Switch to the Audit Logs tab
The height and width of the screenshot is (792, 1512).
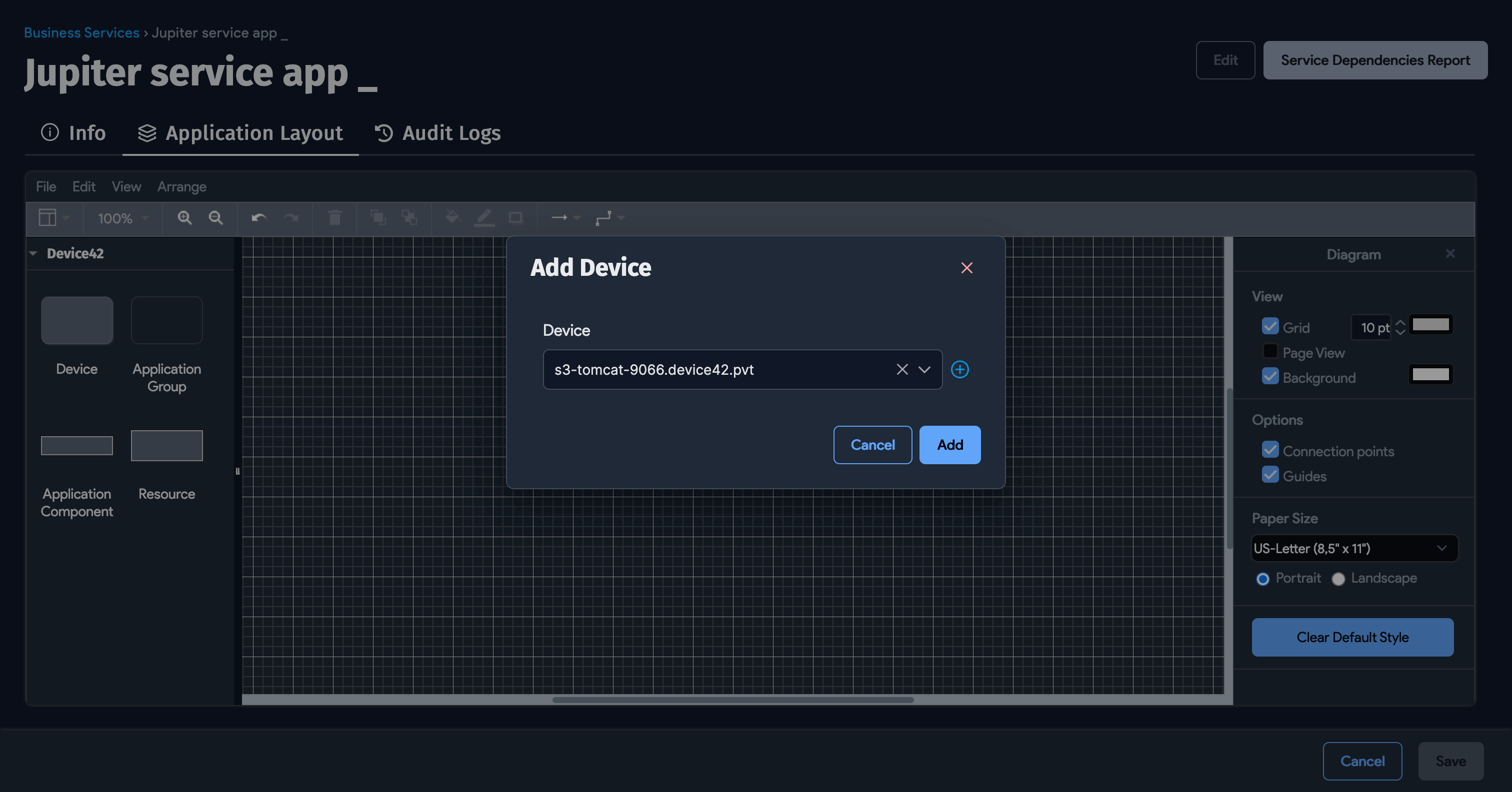point(437,132)
